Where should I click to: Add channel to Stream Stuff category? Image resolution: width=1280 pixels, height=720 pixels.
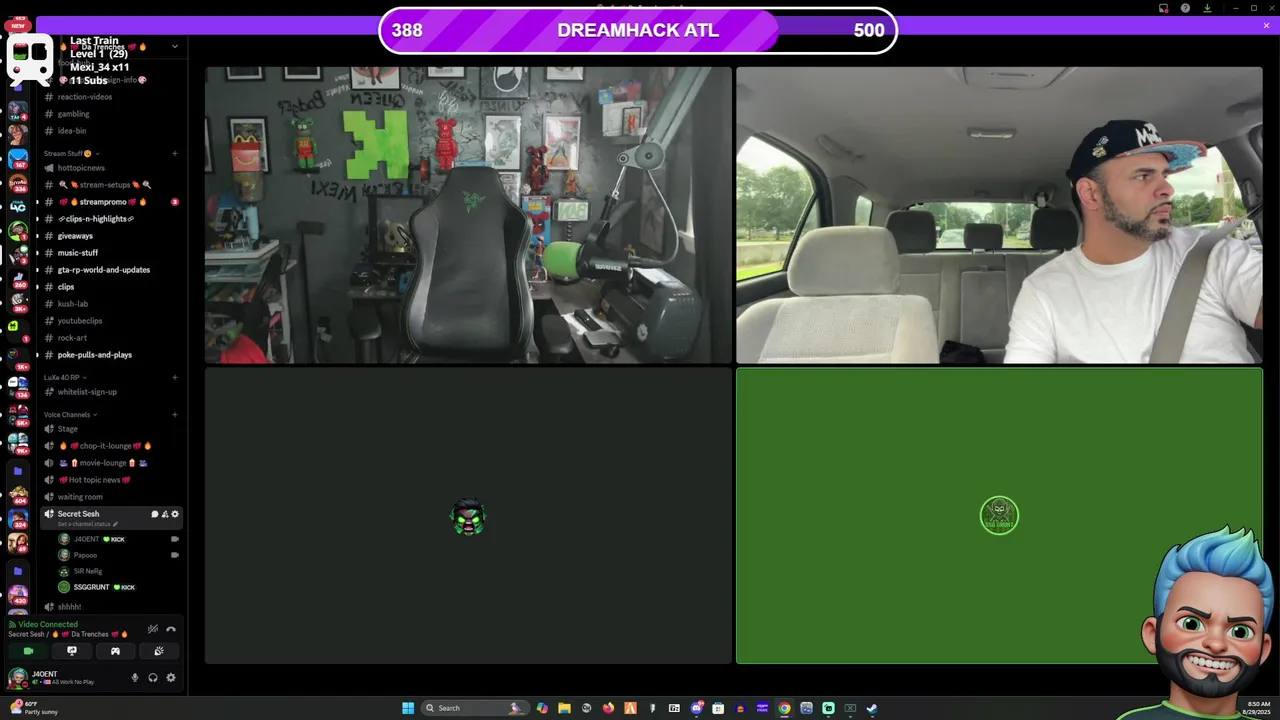coord(175,154)
